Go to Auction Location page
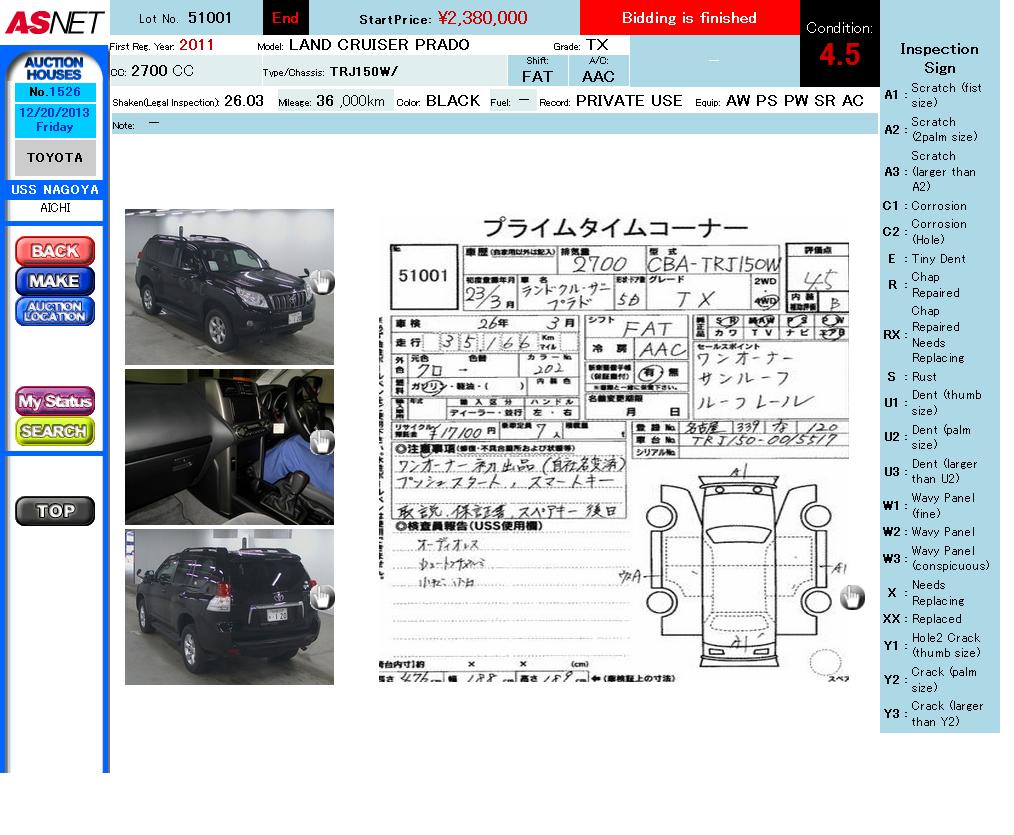This screenshot has width=1014, height=835. [54, 311]
